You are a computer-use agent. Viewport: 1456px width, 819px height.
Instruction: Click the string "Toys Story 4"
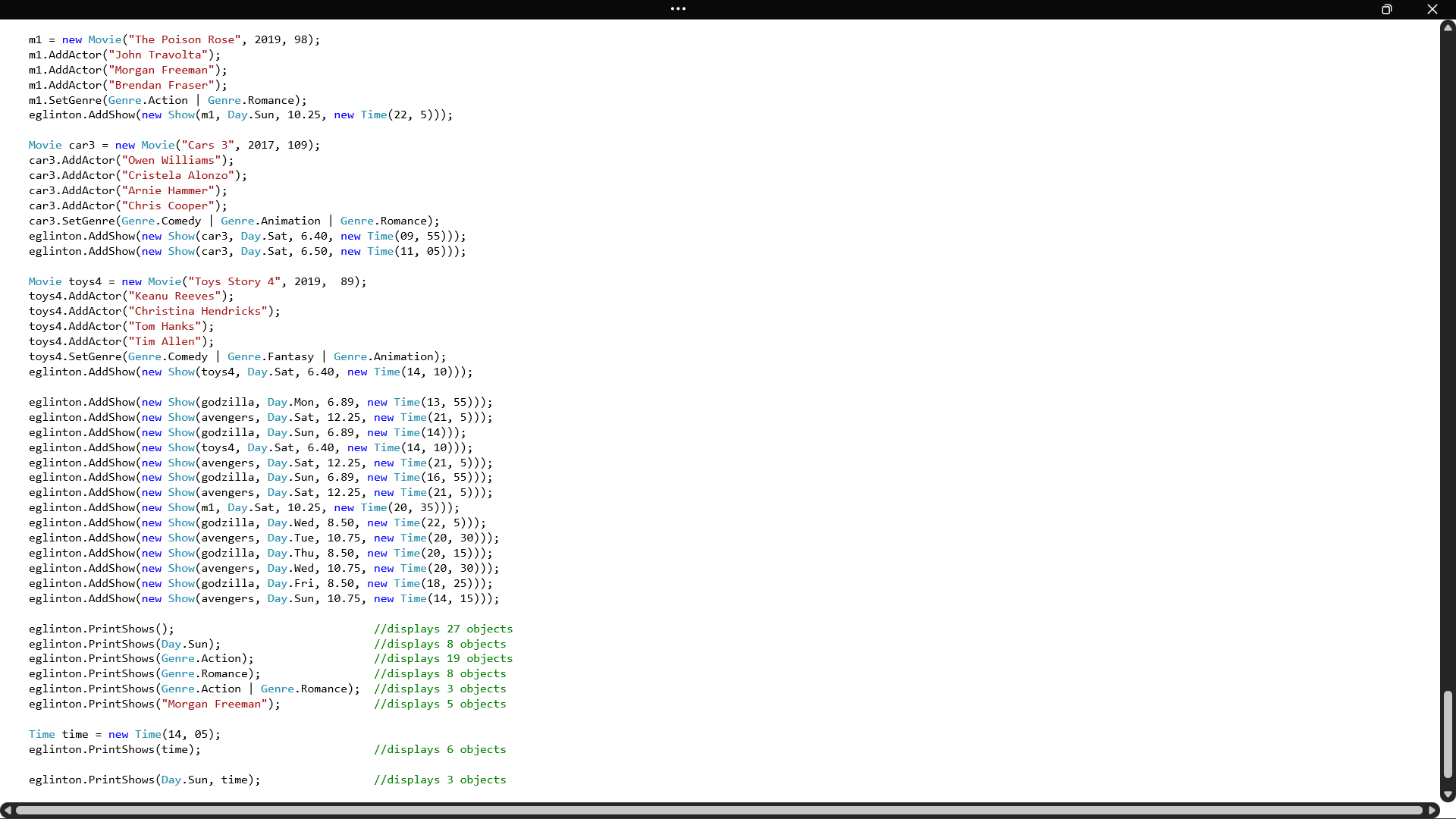234,281
